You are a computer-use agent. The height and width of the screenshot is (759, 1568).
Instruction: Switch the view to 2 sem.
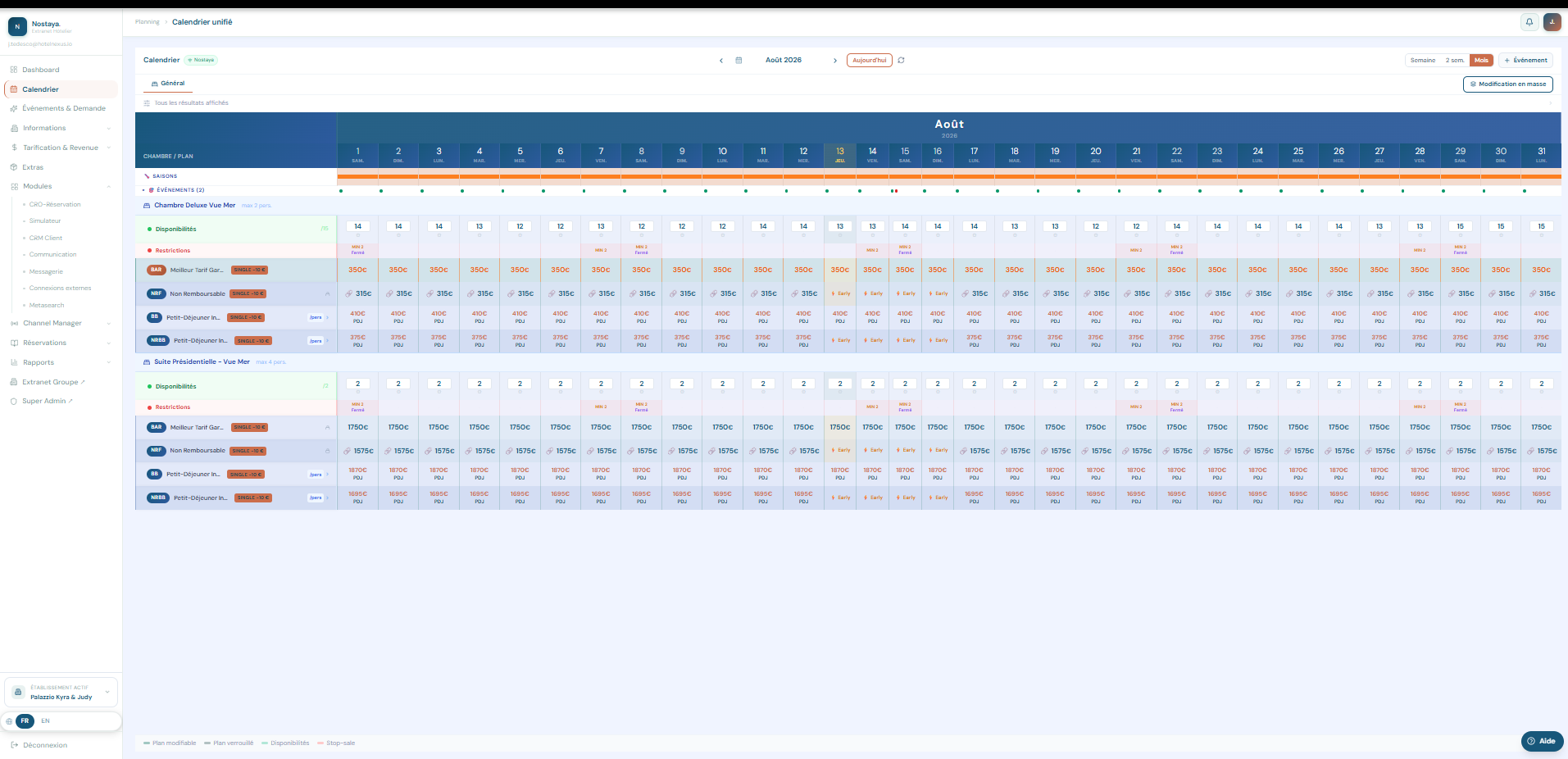[x=1454, y=61]
